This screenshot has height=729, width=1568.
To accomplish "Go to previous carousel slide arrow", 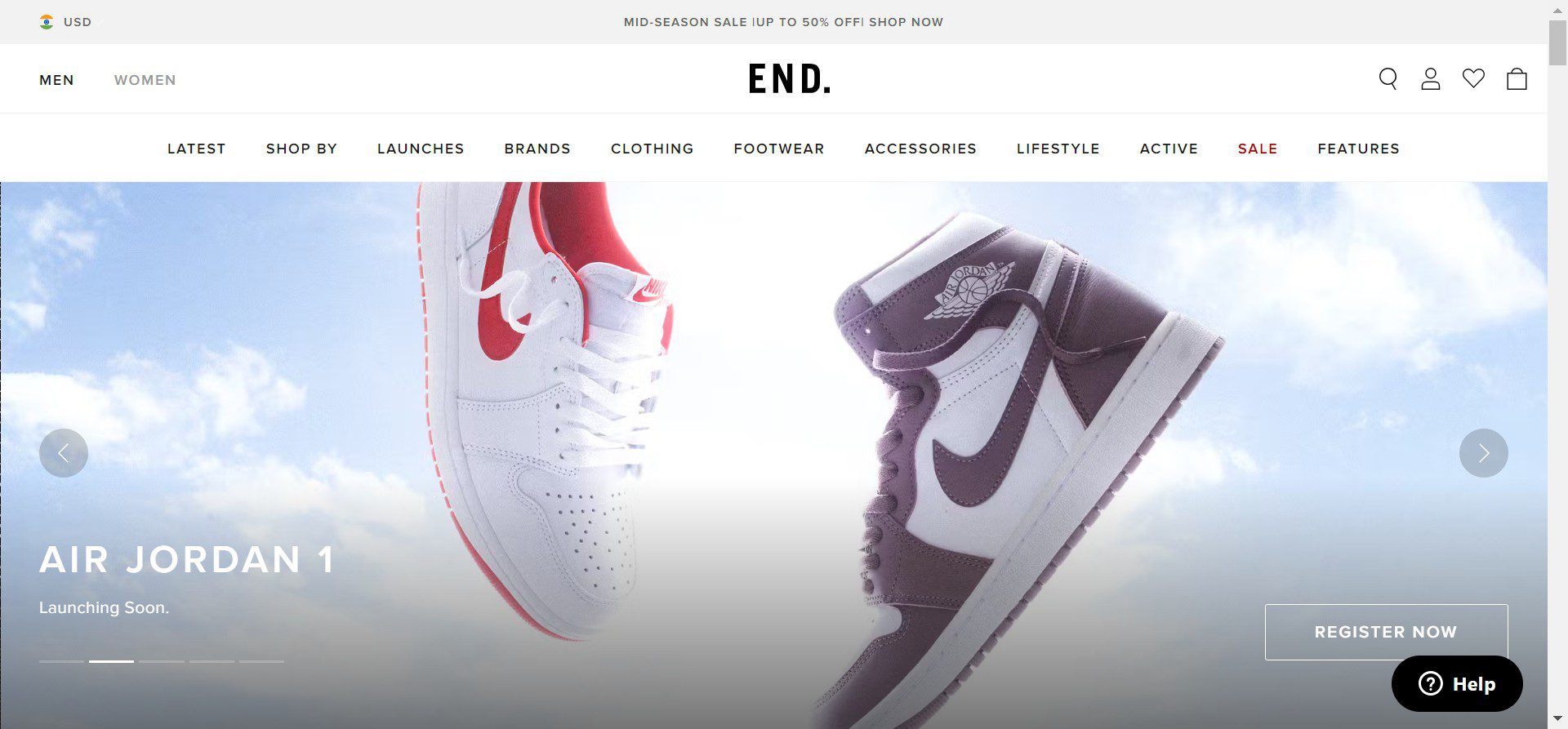I will pyautogui.click(x=64, y=453).
